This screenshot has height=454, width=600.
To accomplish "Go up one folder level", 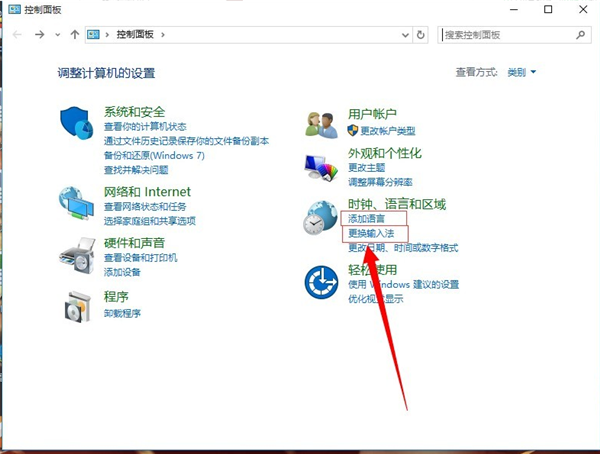I will (75, 35).
